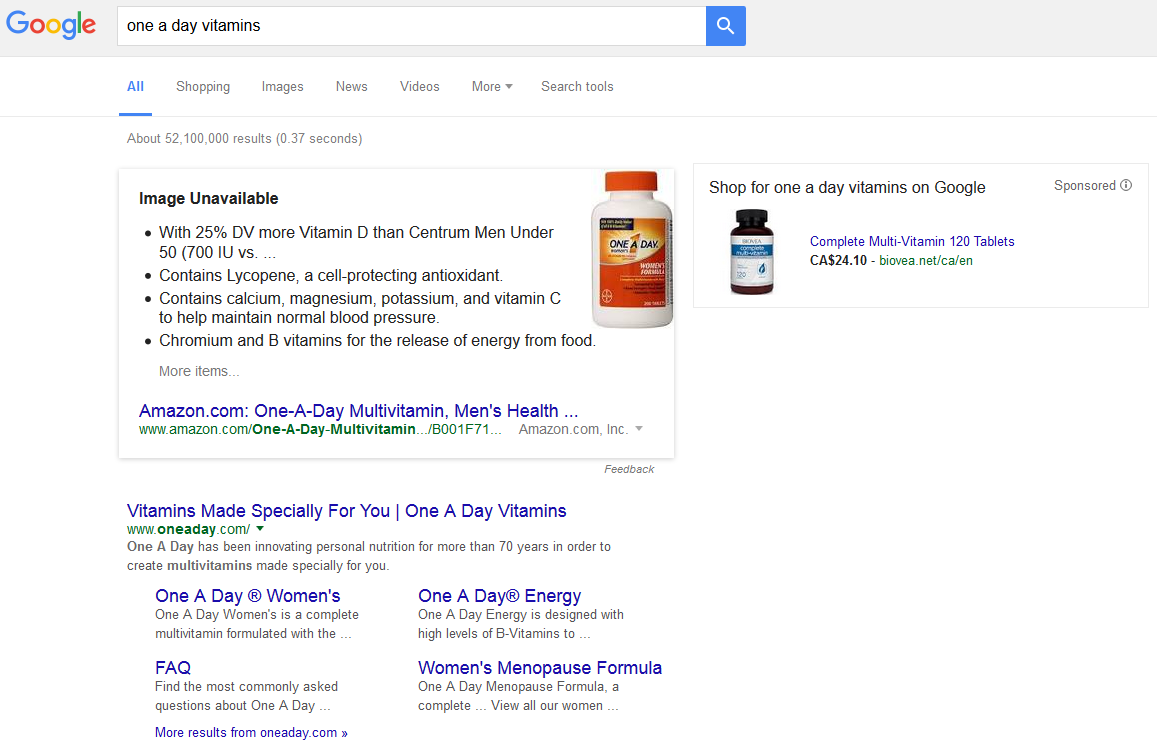Go to the Videos tab
The width and height of the screenshot is (1157, 746).
[x=419, y=87]
